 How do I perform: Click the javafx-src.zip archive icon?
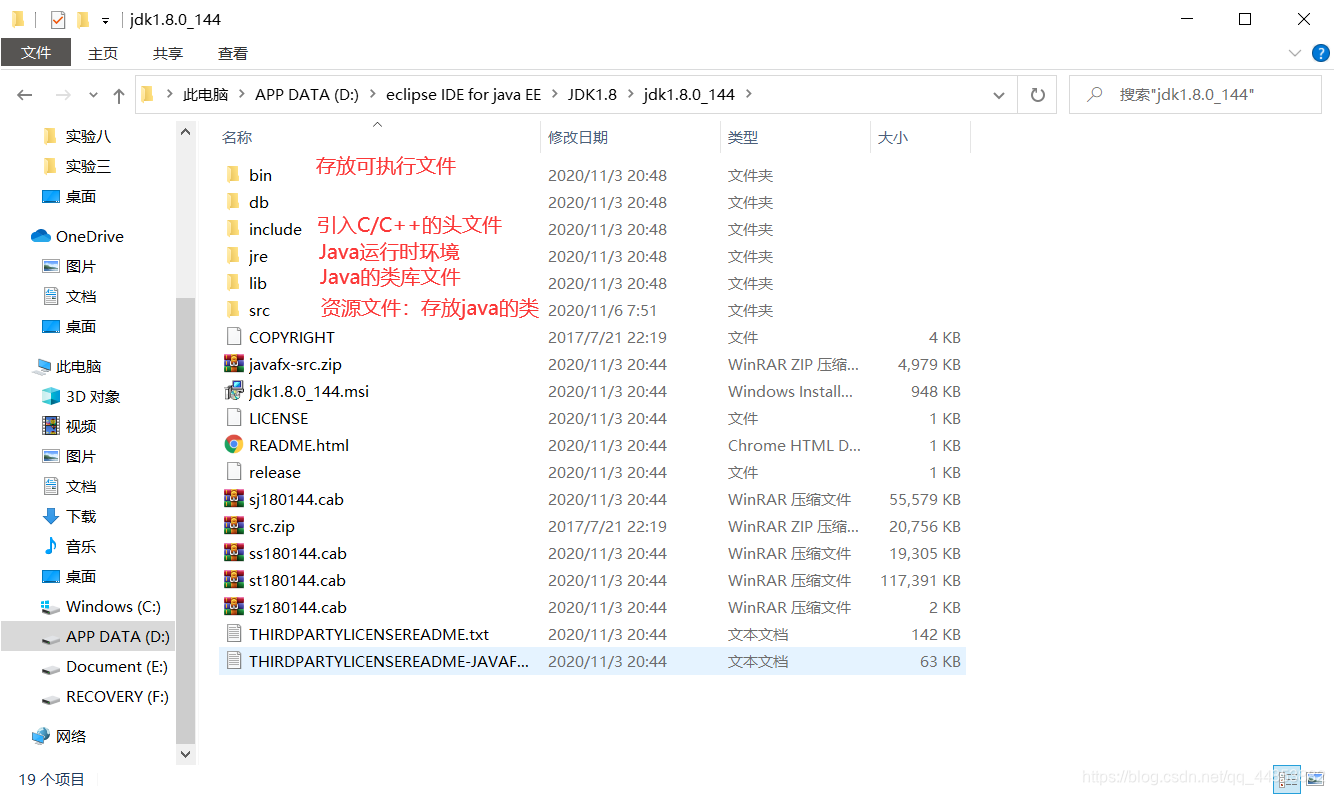coord(233,364)
